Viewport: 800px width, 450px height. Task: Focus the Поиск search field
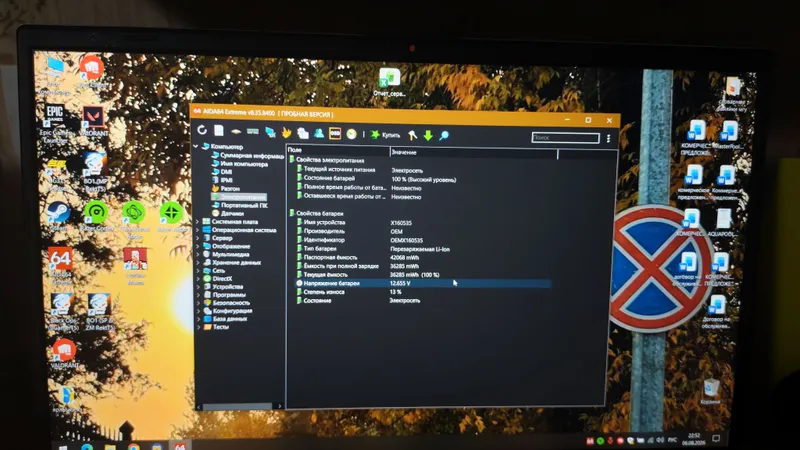565,137
